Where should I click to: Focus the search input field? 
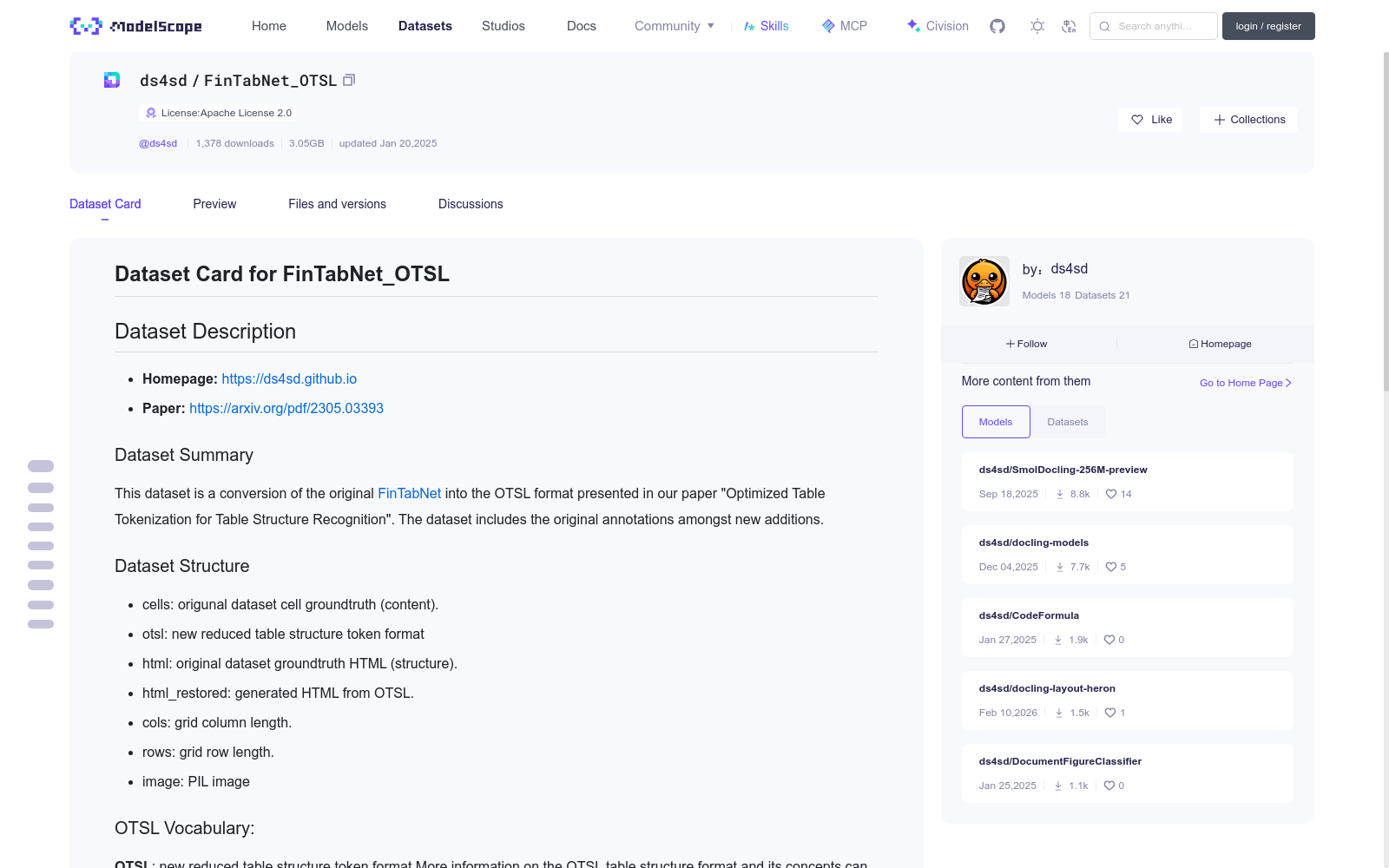coord(1155,26)
